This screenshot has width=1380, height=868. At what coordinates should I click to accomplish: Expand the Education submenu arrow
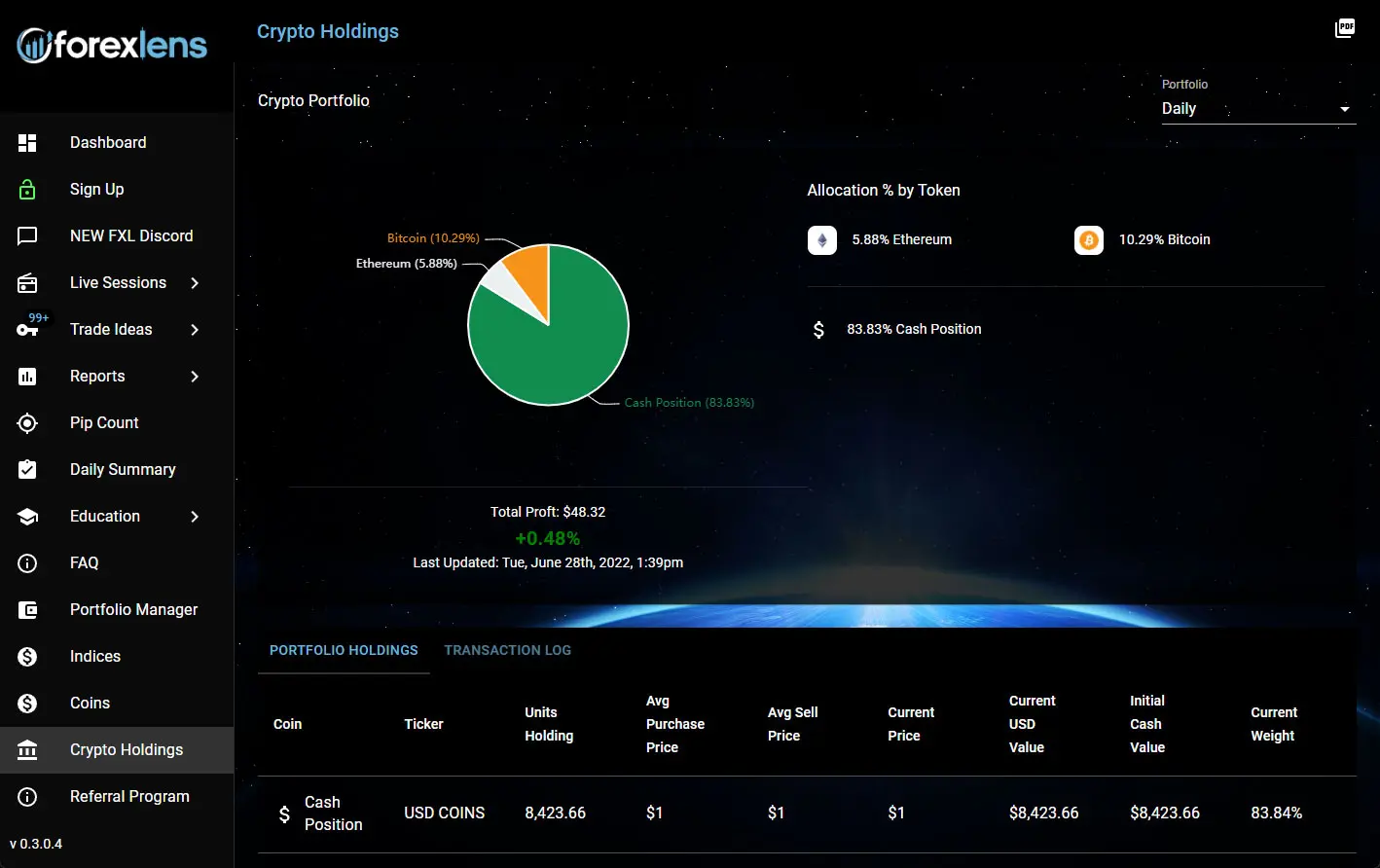pos(195,517)
